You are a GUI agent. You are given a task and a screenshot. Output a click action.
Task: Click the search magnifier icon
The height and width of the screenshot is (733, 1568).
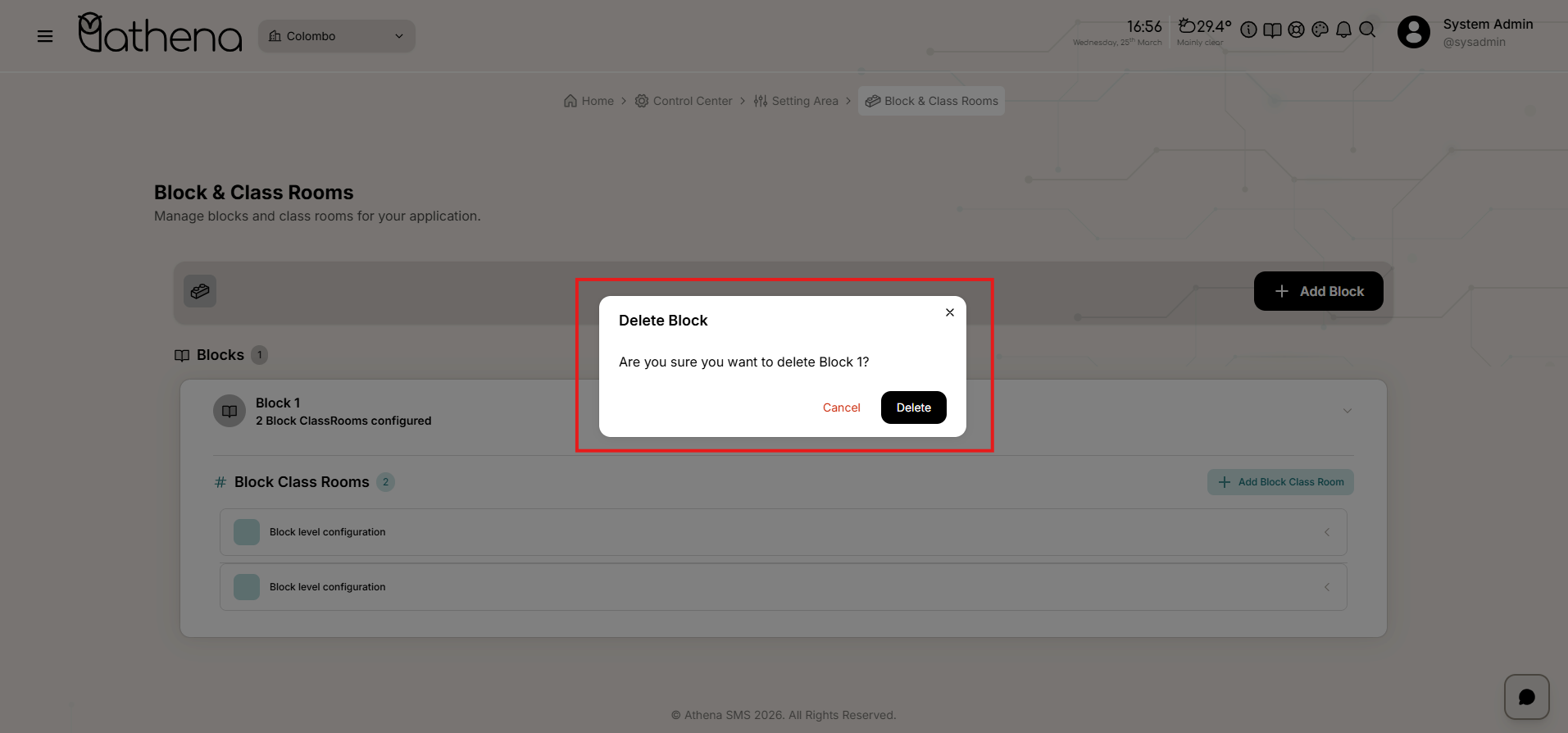coord(1367,30)
